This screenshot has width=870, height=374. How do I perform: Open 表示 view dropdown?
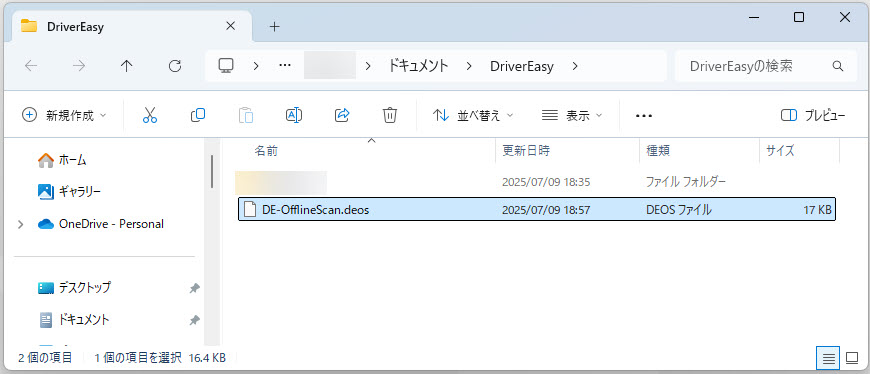pyautogui.click(x=571, y=115)
